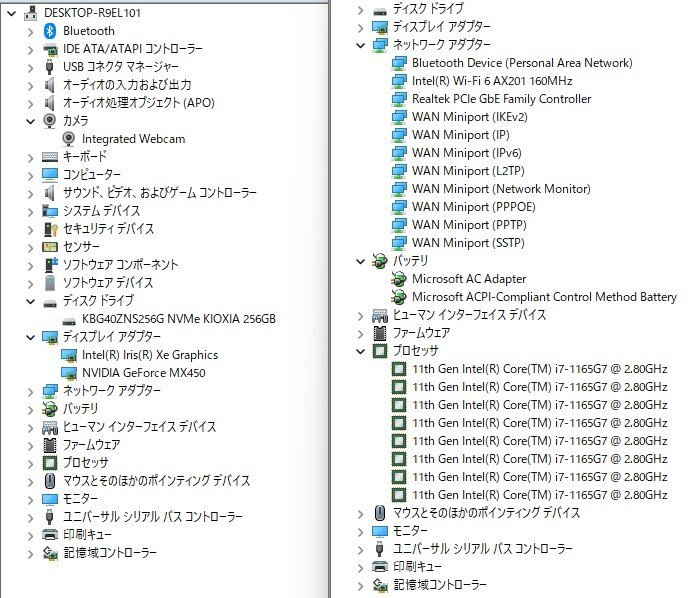Expand the Bluetooth node
This screenshot has width=689, height=598.
pos(30,32)
